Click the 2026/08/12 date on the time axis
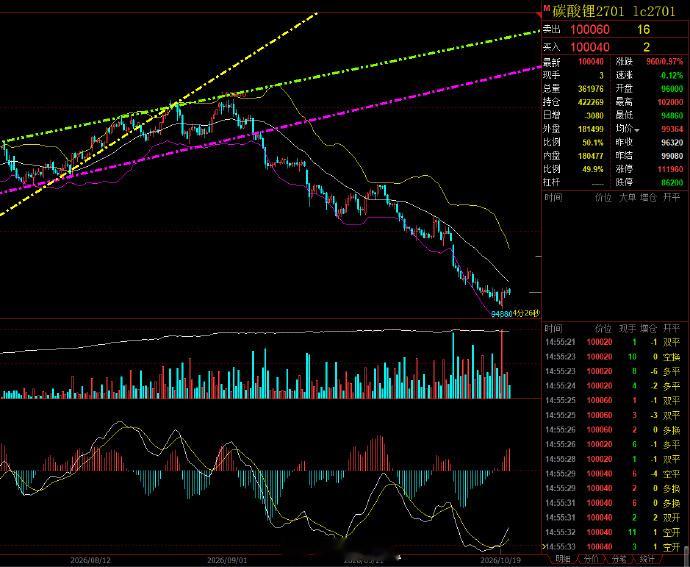This screenshot has height=567, width=690. click(x=91, y=560)
